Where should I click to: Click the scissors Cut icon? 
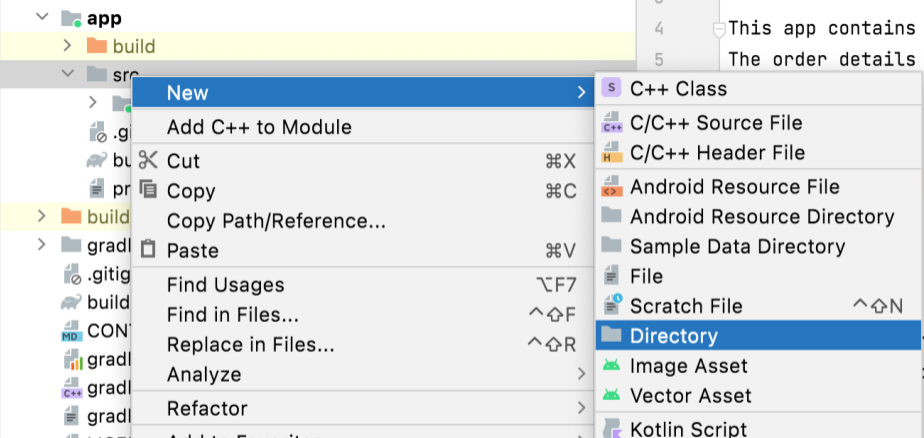click(x=148, y=161)
